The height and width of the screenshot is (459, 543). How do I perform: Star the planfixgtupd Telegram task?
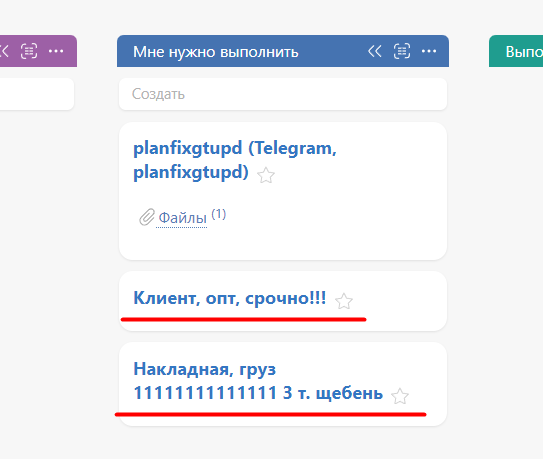coord(266,175)
